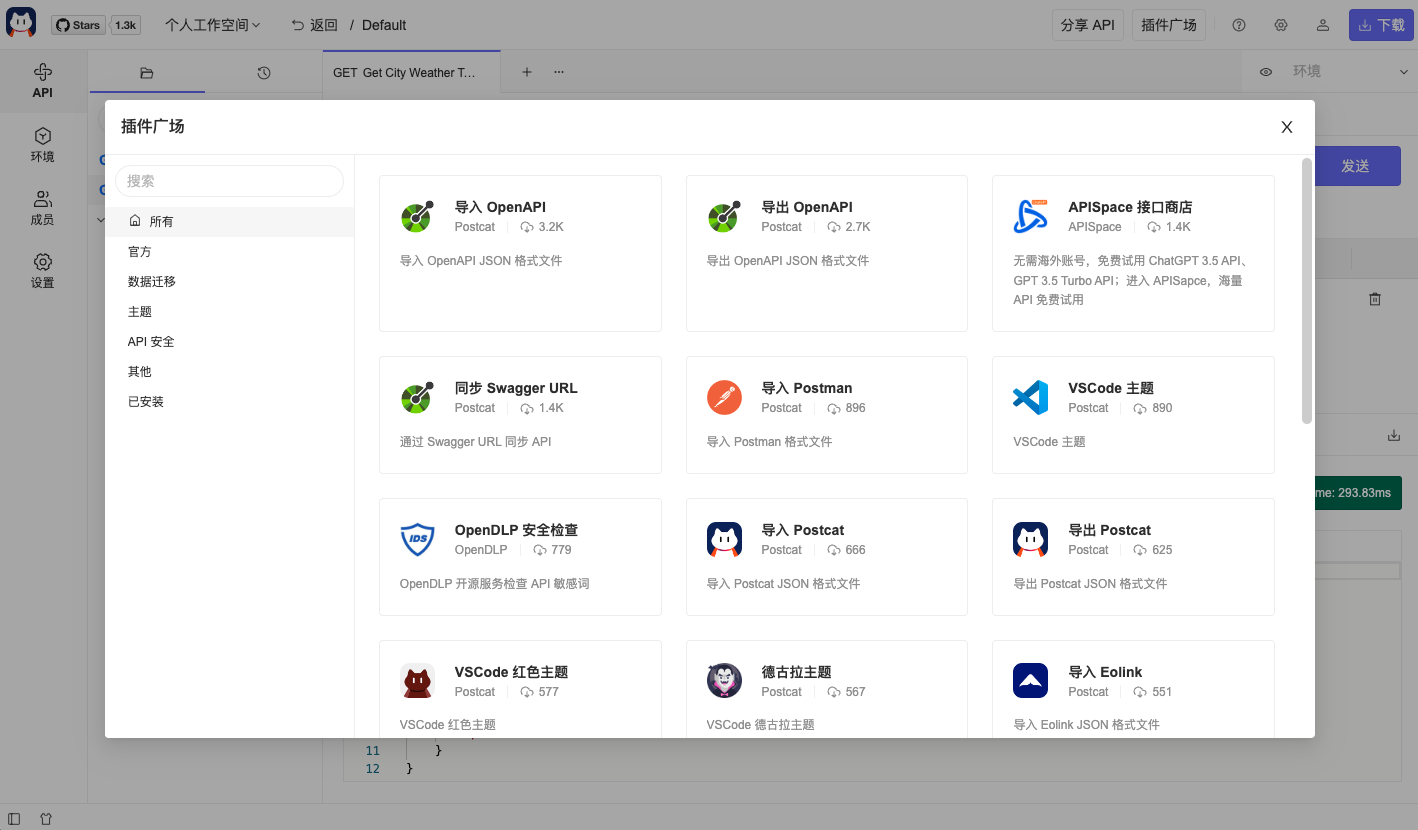This screenshot has height=830, width=1418.
Task: Click the 下载 download button
Action: pos(1381,25)
